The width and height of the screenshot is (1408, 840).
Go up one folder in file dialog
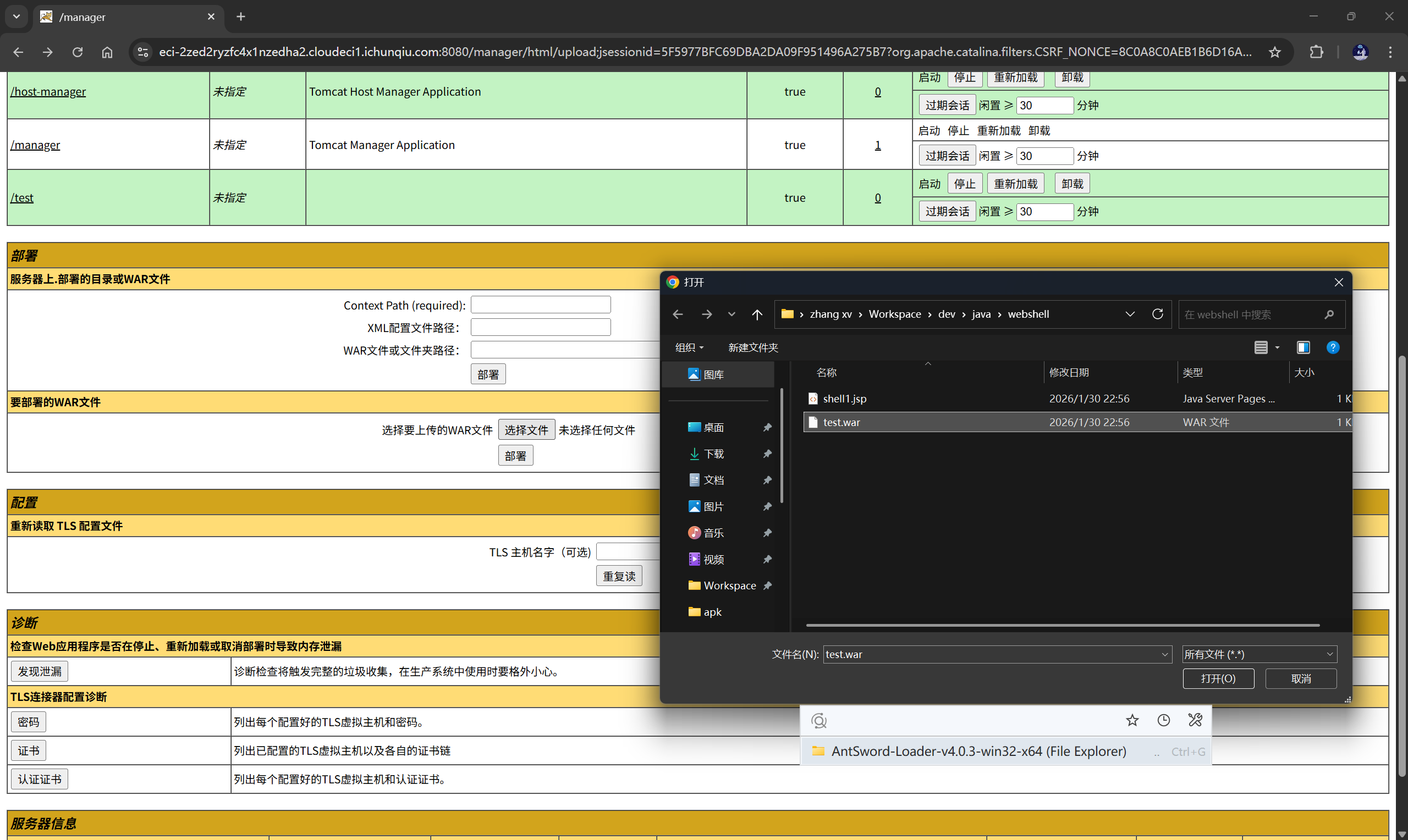click(756, 314)
